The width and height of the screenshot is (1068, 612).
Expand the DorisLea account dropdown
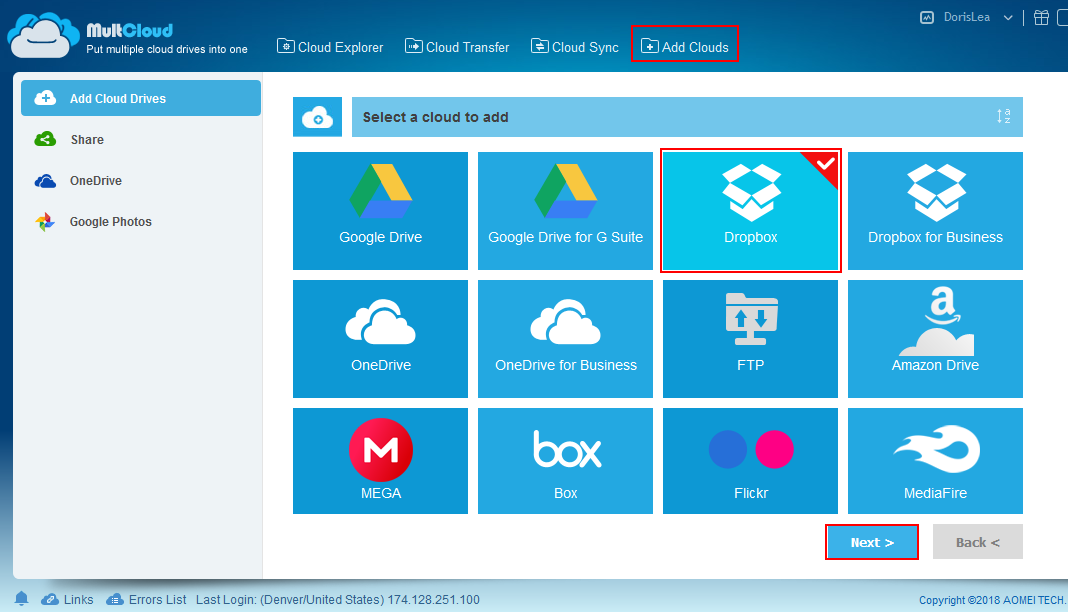[x=1008, y=18]
